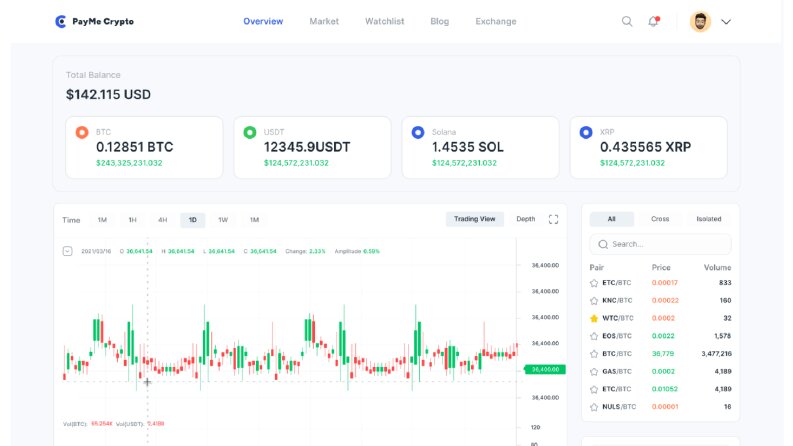Image resolution: width=793 pixels, height=446 pixels.
Task: Select the 1W time interval
Action: pyautogui.click(x=223, y=220)
